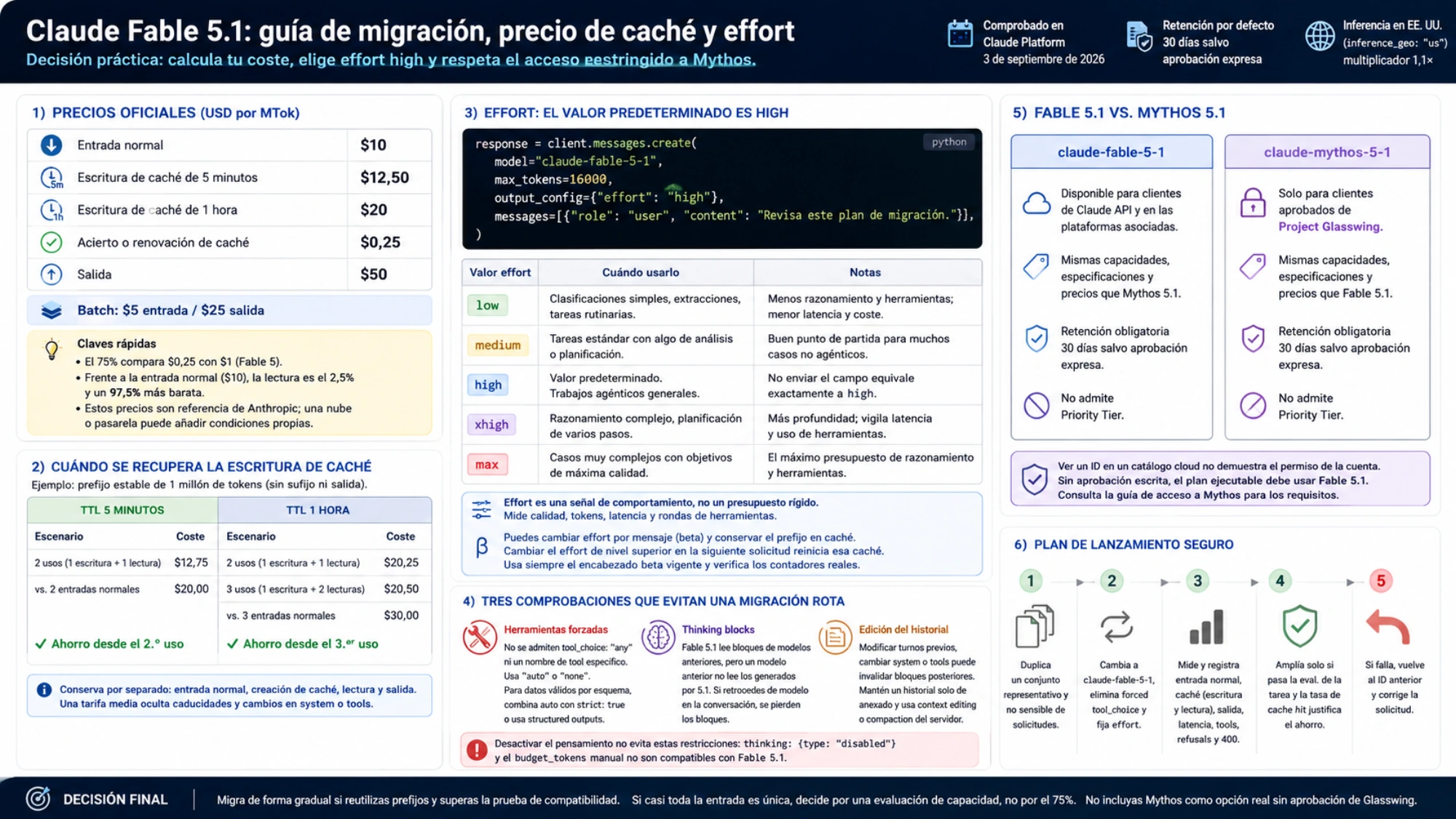Click the beta symbol icon beside Puedes cambiar effort

coord(481,547)
